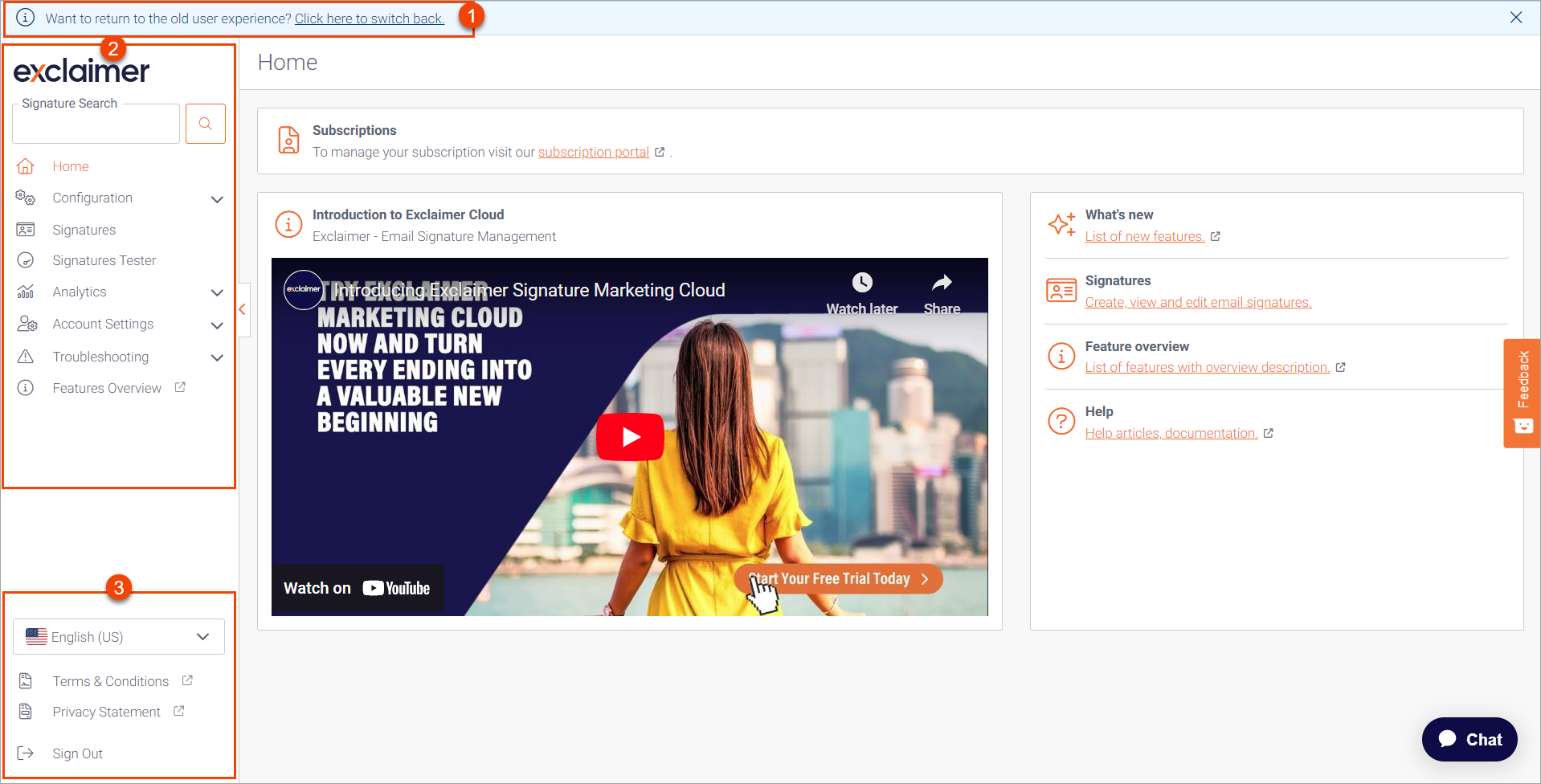
Task: Click the Signatures Tester icon in sidebar
Action: [26, 260]
